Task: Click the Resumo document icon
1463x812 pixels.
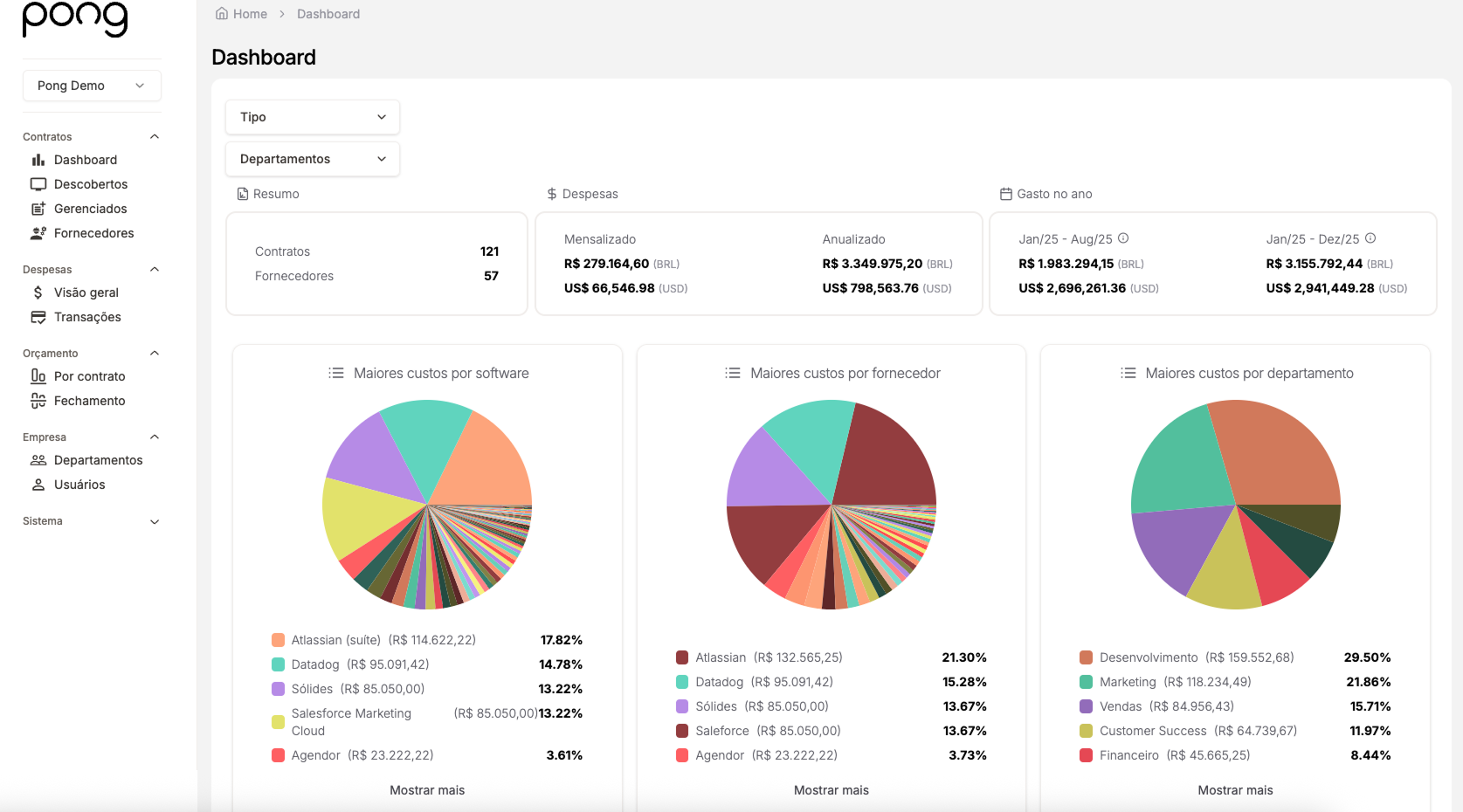Action: coord(243,194)
